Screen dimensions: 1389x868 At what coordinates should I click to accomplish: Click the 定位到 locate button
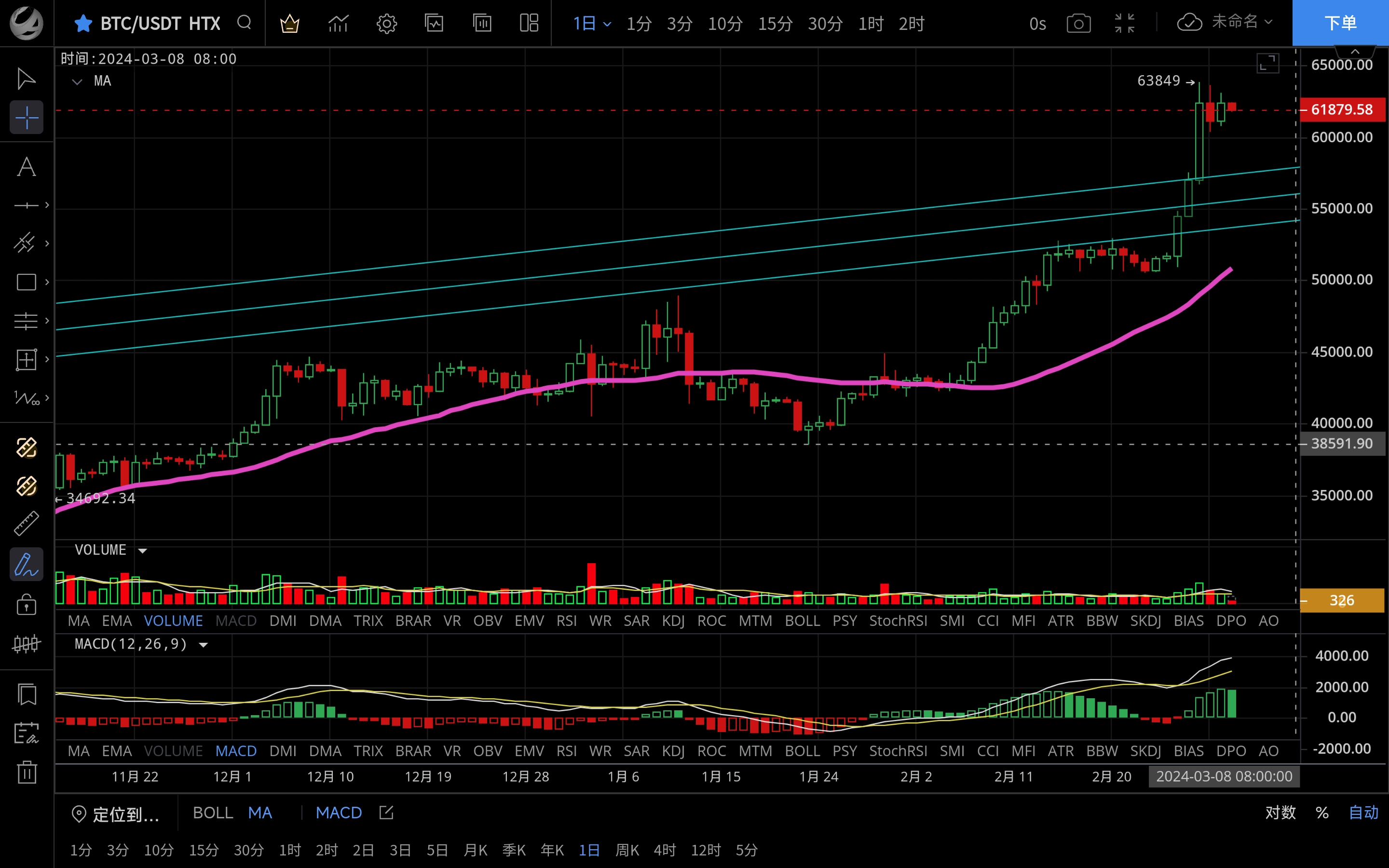pos(116,814)
